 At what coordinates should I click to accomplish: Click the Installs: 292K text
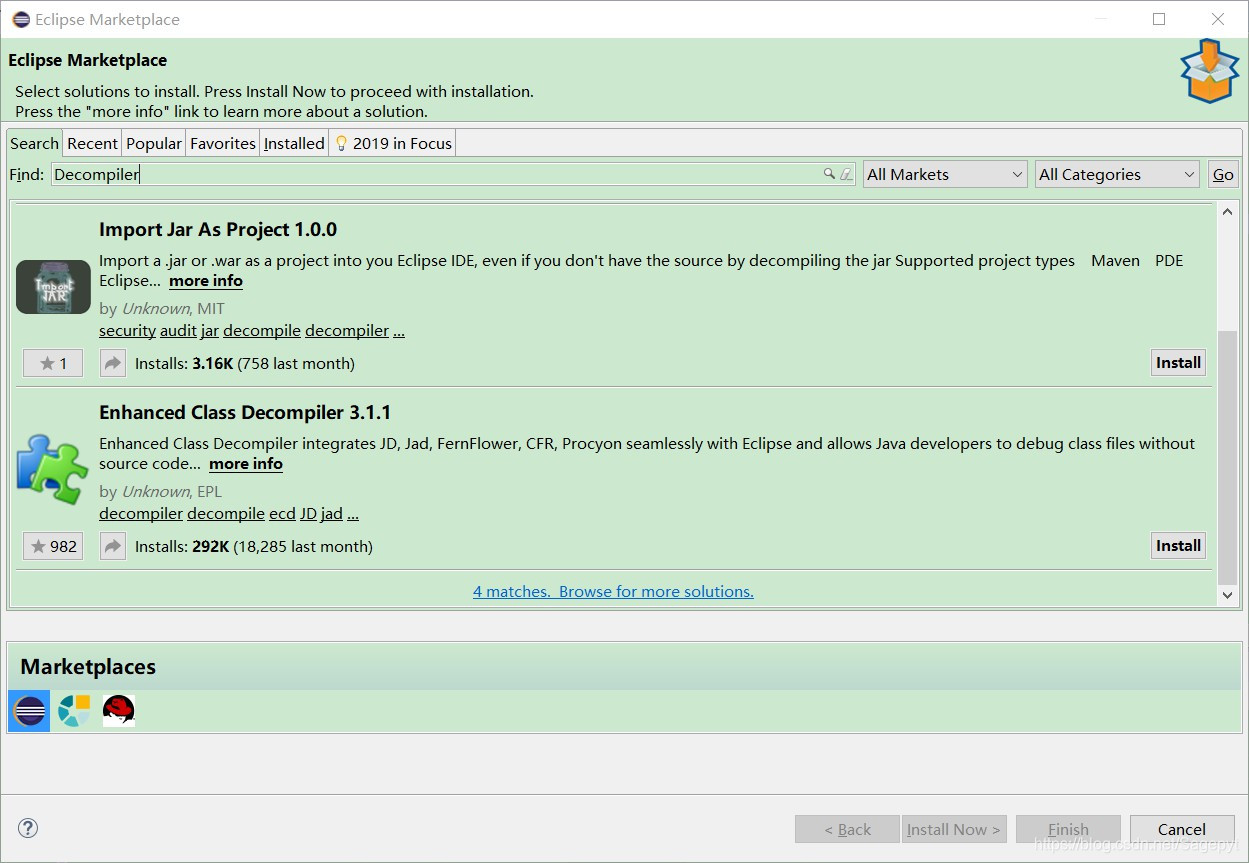click(x=182, y=546)
